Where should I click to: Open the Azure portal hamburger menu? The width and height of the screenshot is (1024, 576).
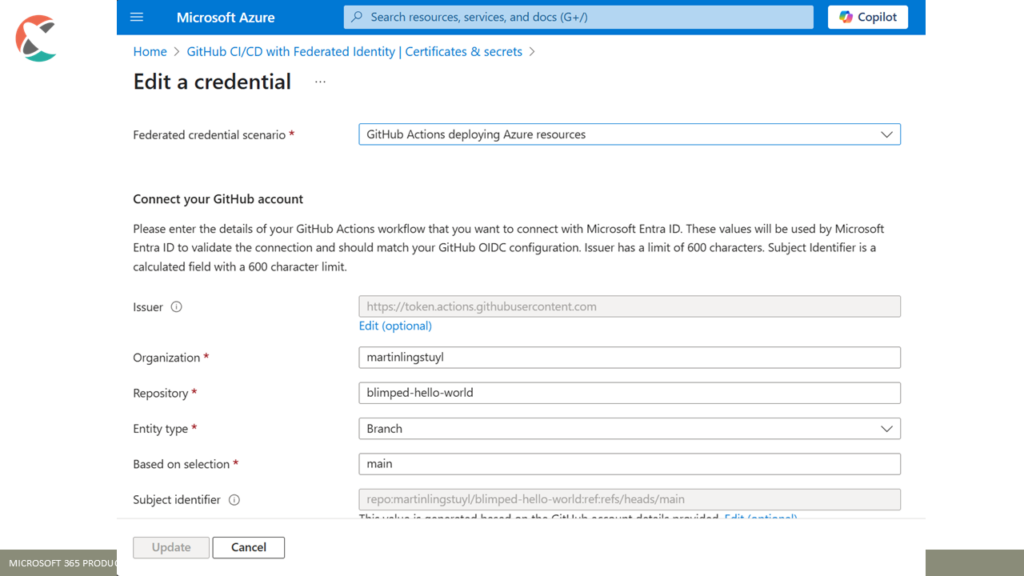pos(136,17)
